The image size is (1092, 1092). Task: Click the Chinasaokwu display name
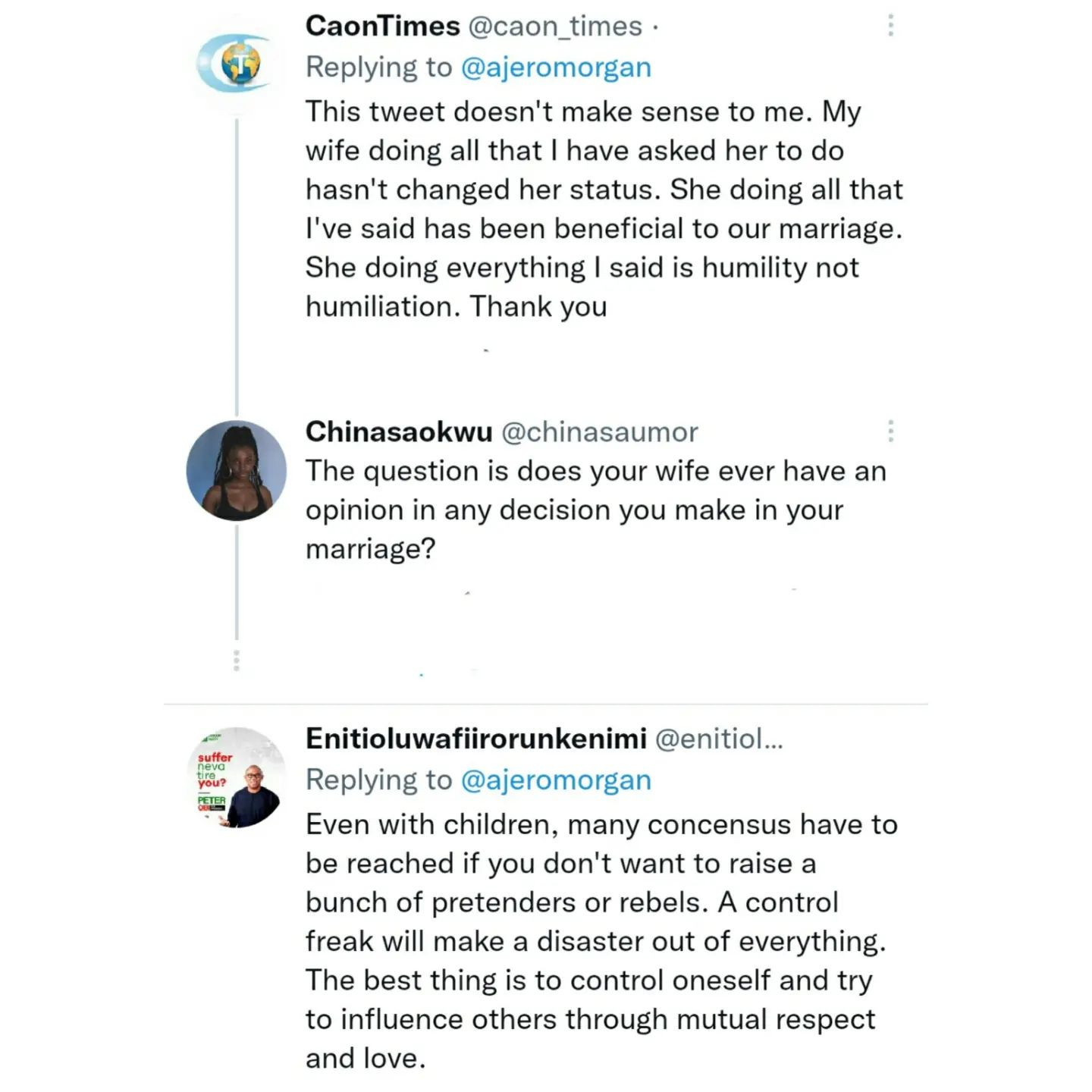399,431
